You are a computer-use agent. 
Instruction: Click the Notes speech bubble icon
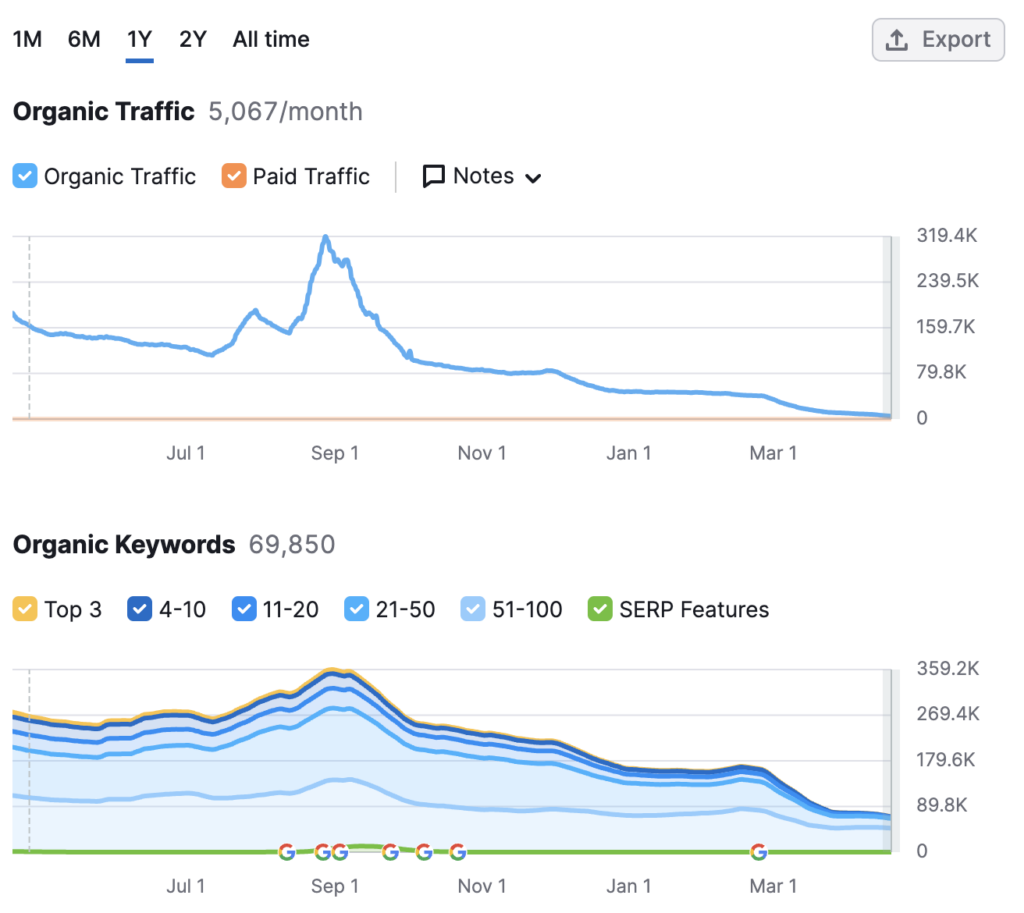(x=434, y=177)
